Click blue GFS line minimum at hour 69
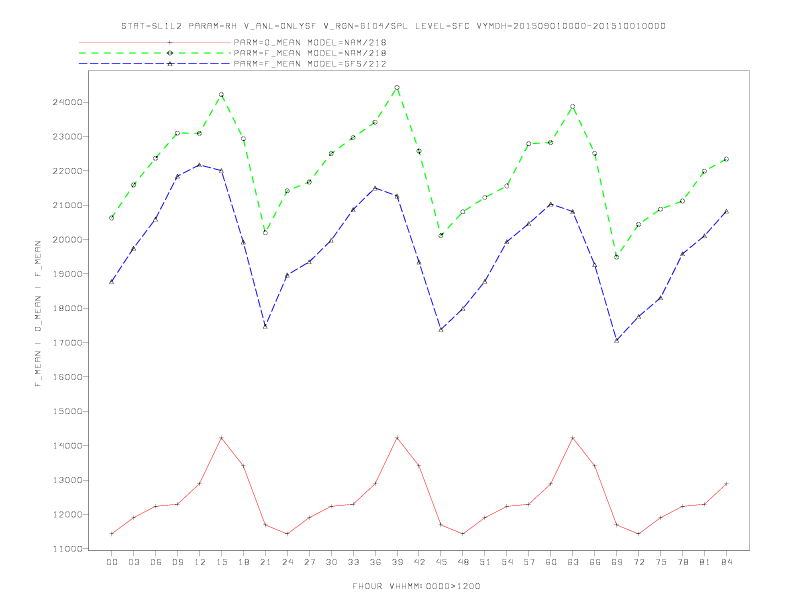This screenshot has height=612, width=792. pos(617,340)
